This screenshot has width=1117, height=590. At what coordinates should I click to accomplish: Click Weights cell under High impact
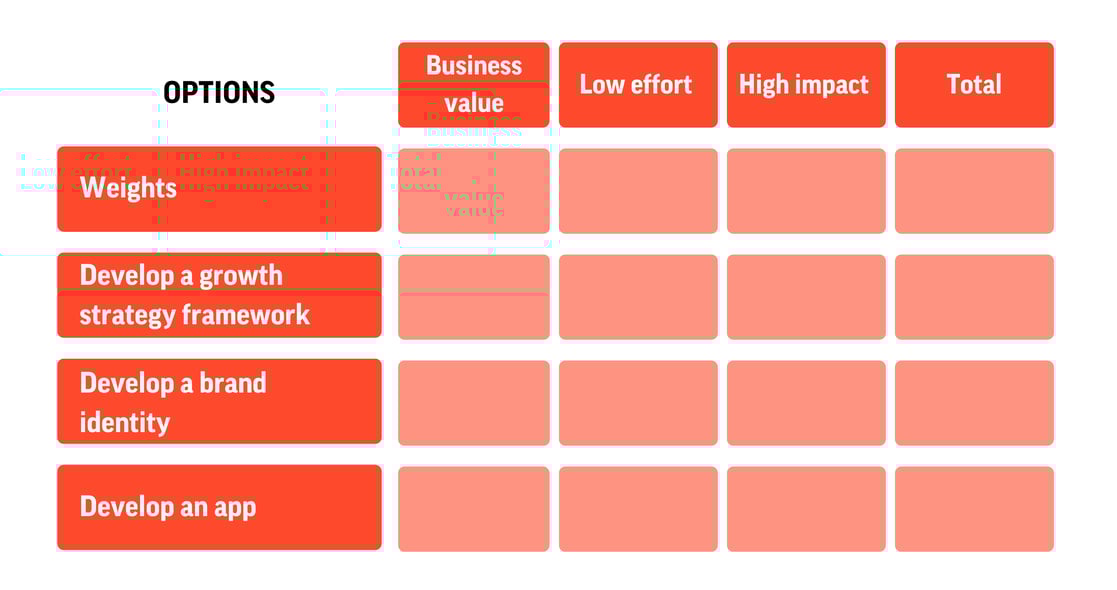tap(806, 191)
